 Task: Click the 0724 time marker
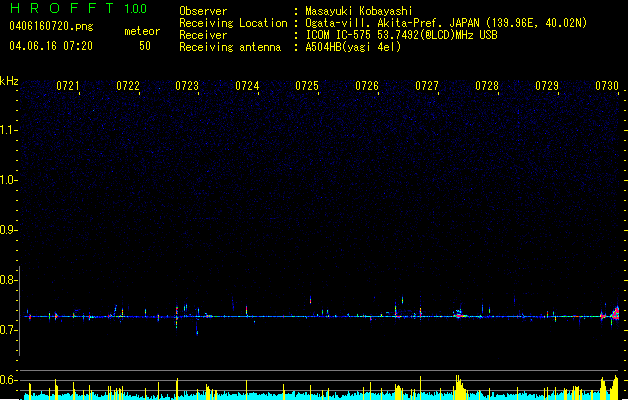[x=247, y=86]
